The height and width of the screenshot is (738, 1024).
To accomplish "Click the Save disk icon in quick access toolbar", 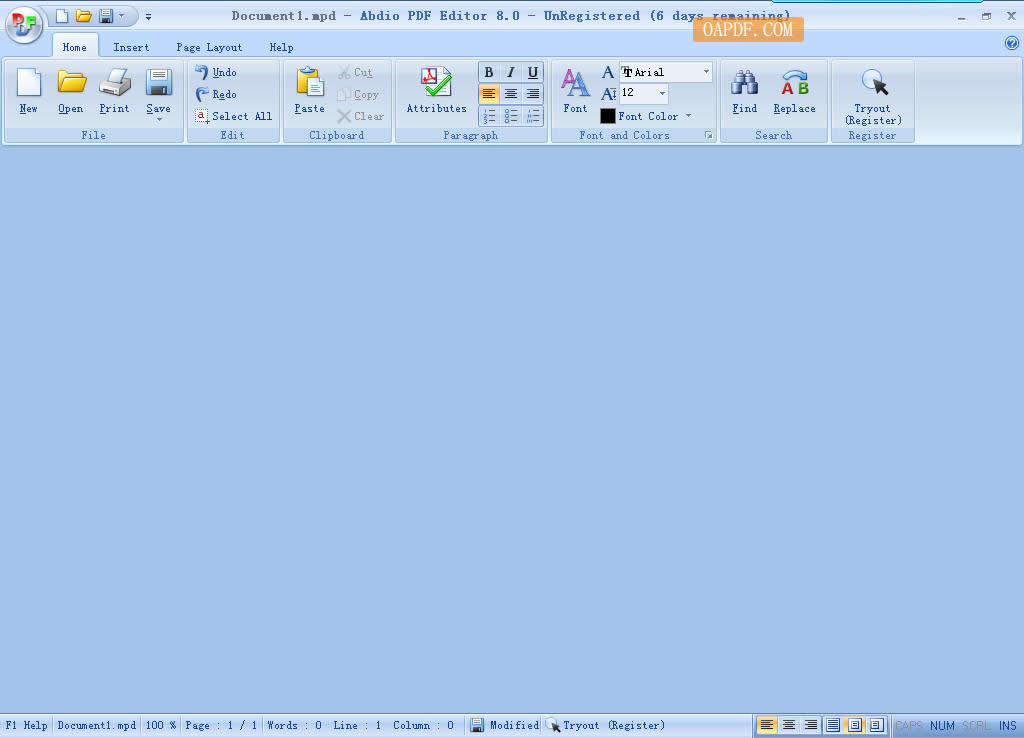I will (x=106, y=16).
